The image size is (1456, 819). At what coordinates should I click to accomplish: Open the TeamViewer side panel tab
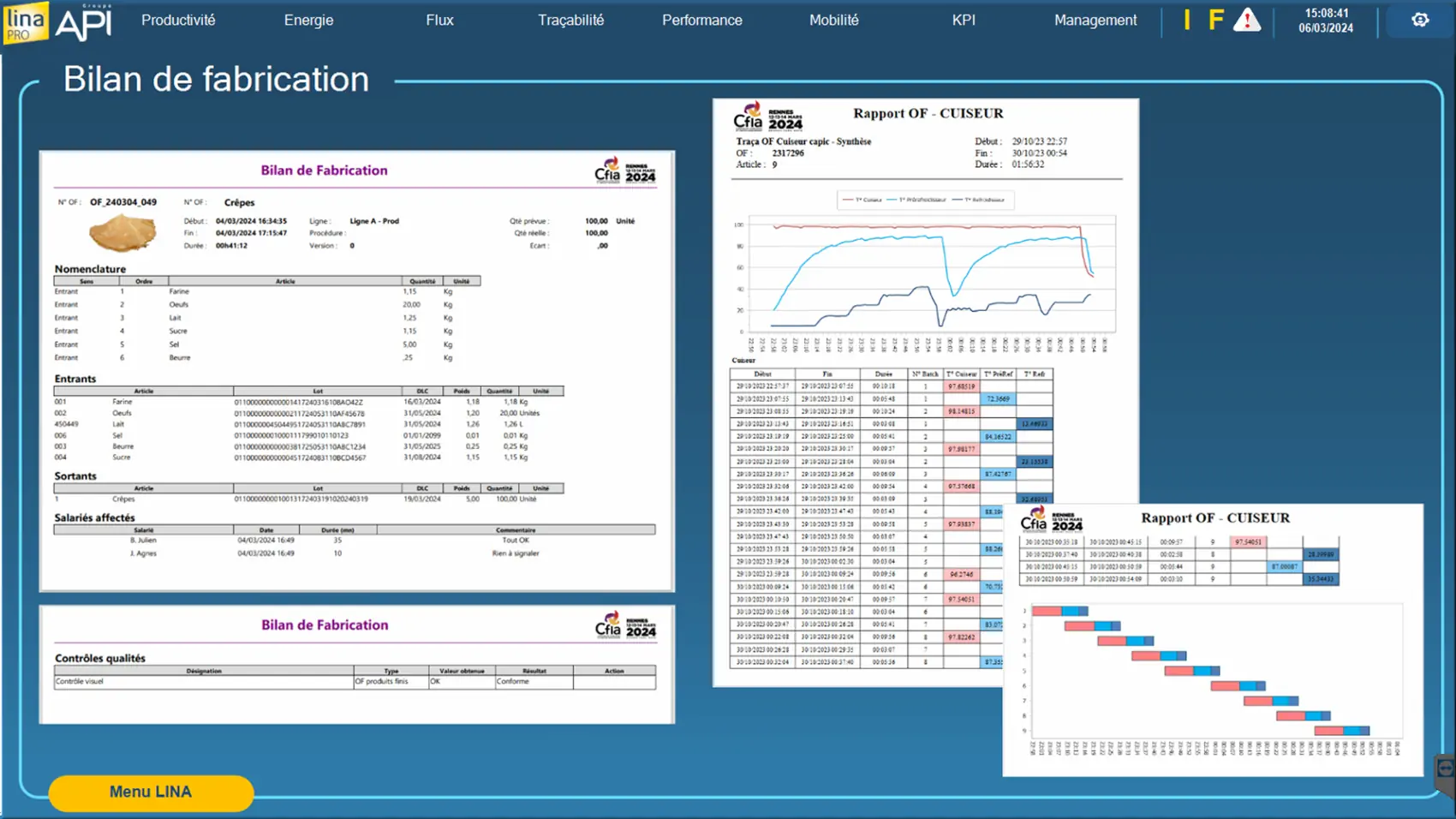point(1446,771)
